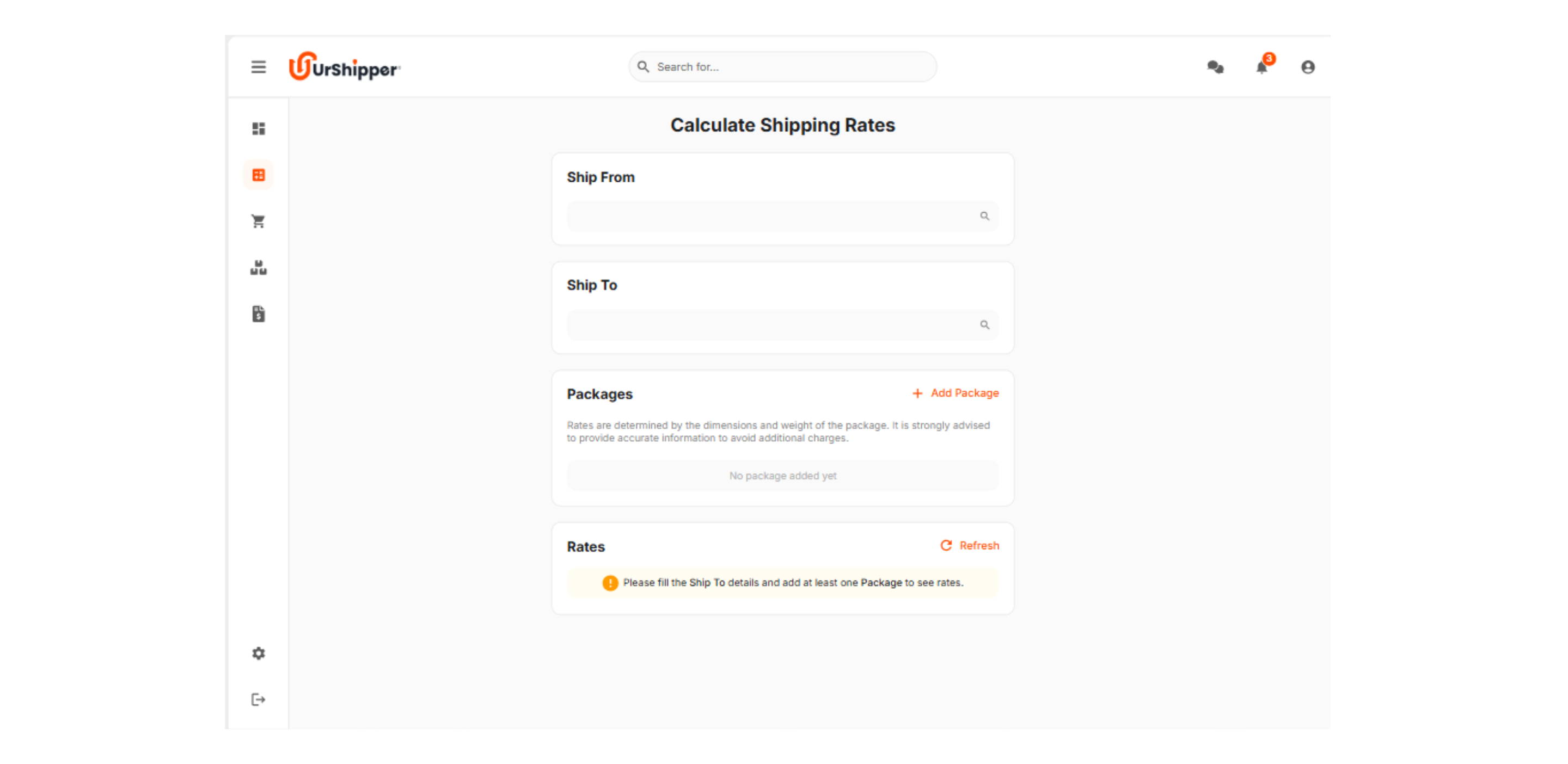Open the settings from the sidebar
Screen dimensions: 1568x764
click(x=258, y=652)
